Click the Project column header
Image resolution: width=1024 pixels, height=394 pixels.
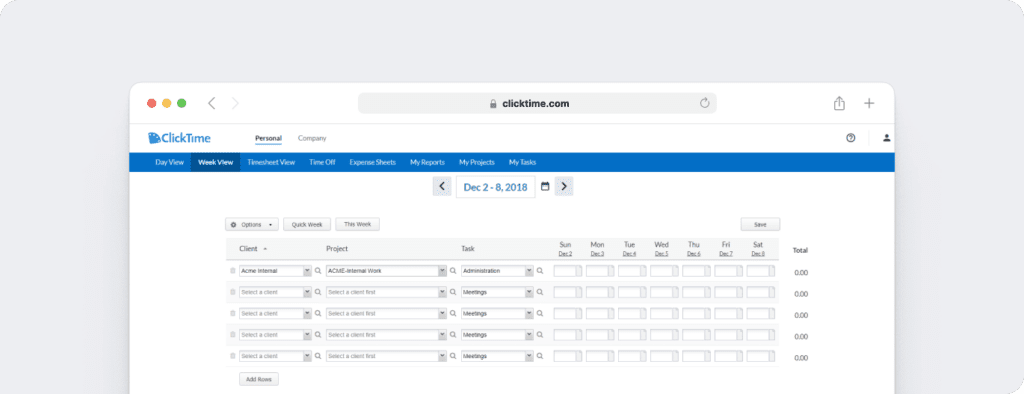tap(337, 249)
